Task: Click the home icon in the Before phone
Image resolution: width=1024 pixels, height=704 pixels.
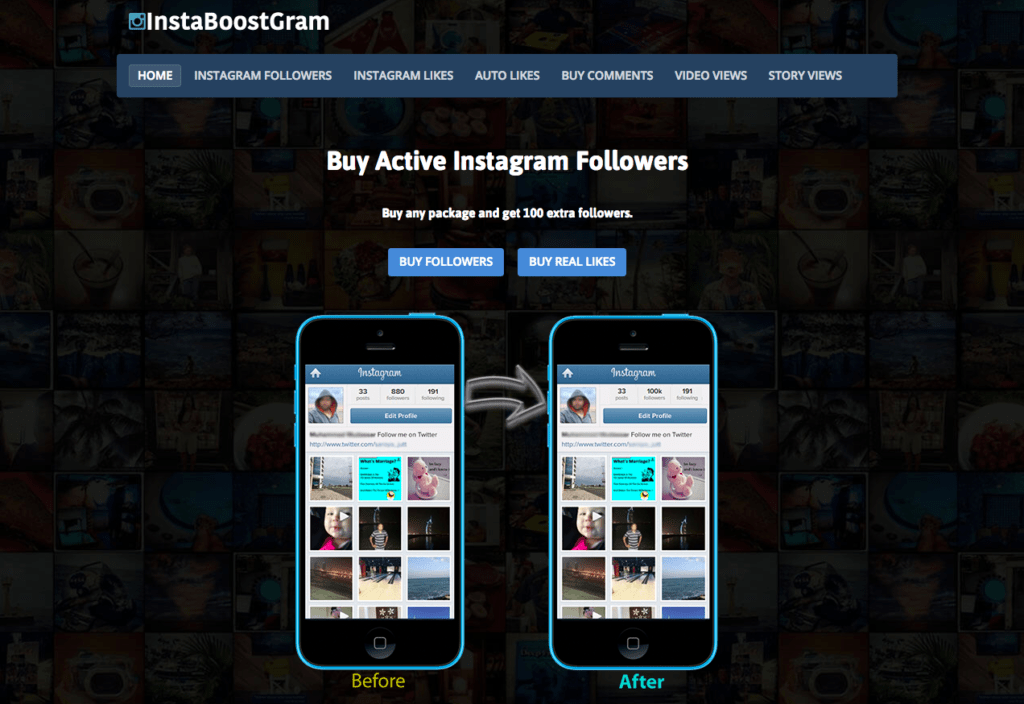Action: tap(315, 373)
